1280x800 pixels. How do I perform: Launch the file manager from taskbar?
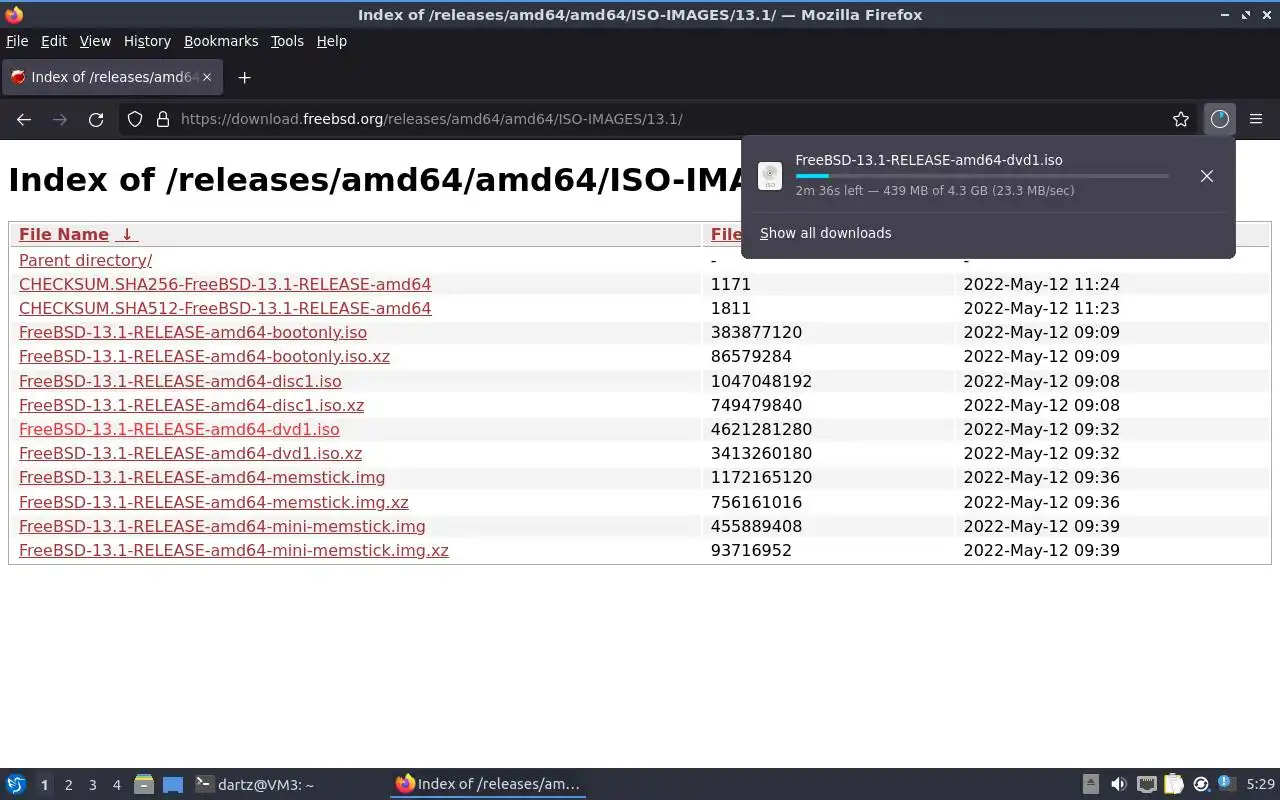144,785
